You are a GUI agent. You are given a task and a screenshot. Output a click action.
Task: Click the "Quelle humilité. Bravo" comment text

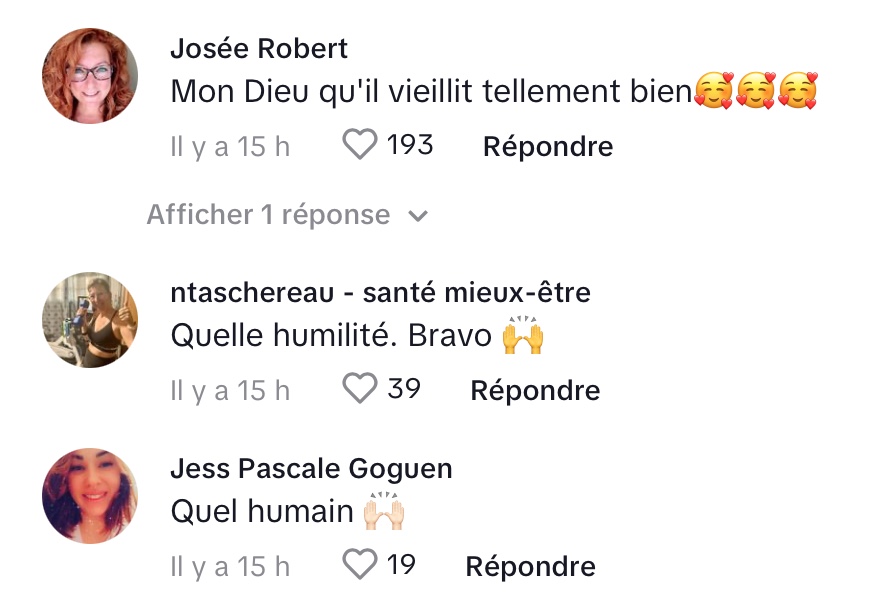point(332,336)
